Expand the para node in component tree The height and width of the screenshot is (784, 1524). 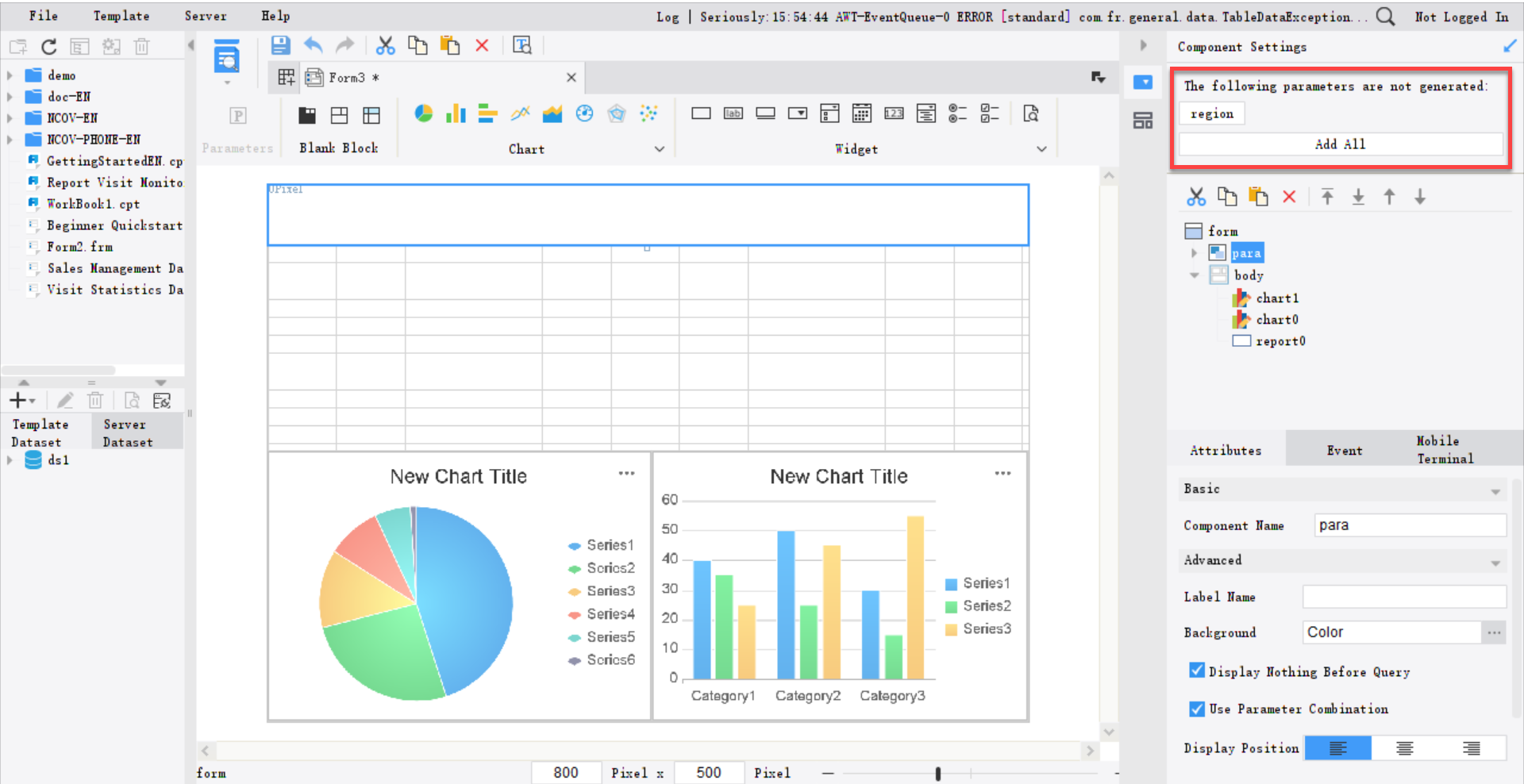pyautogui.click(x=1194, y=253)
